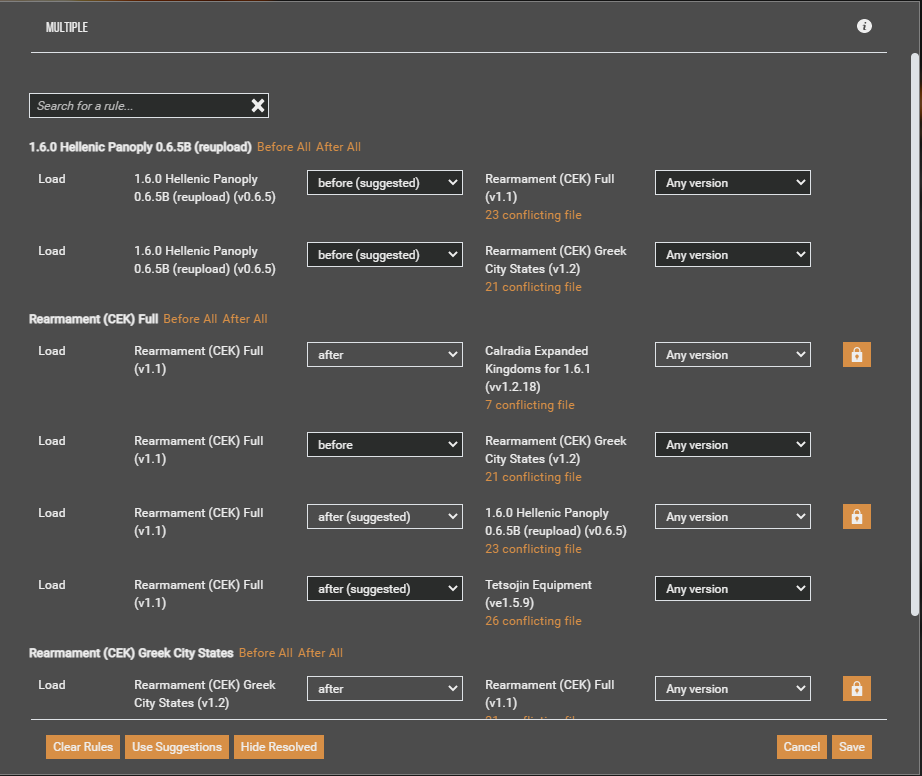Viewport: 922px width, 776px height.
Task: Clear the rule search field with X
Action: (257, 106)
